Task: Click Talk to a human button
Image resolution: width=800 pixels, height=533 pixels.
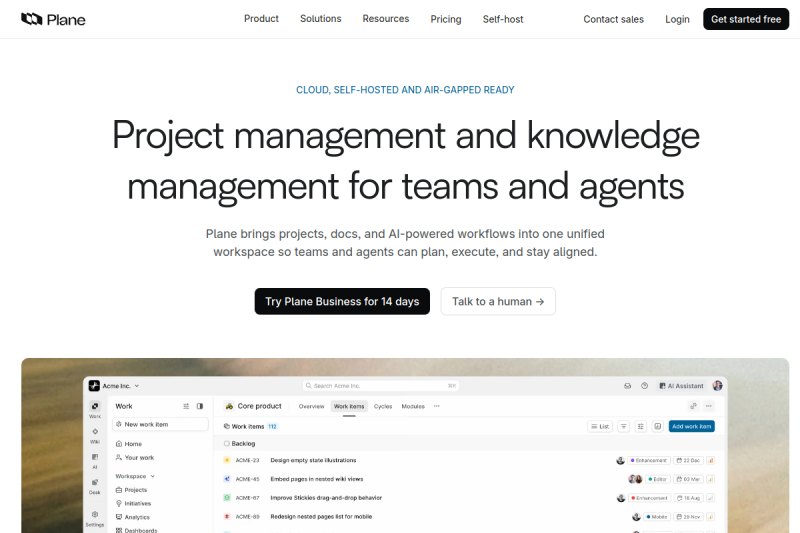Action: coord(498,301)
